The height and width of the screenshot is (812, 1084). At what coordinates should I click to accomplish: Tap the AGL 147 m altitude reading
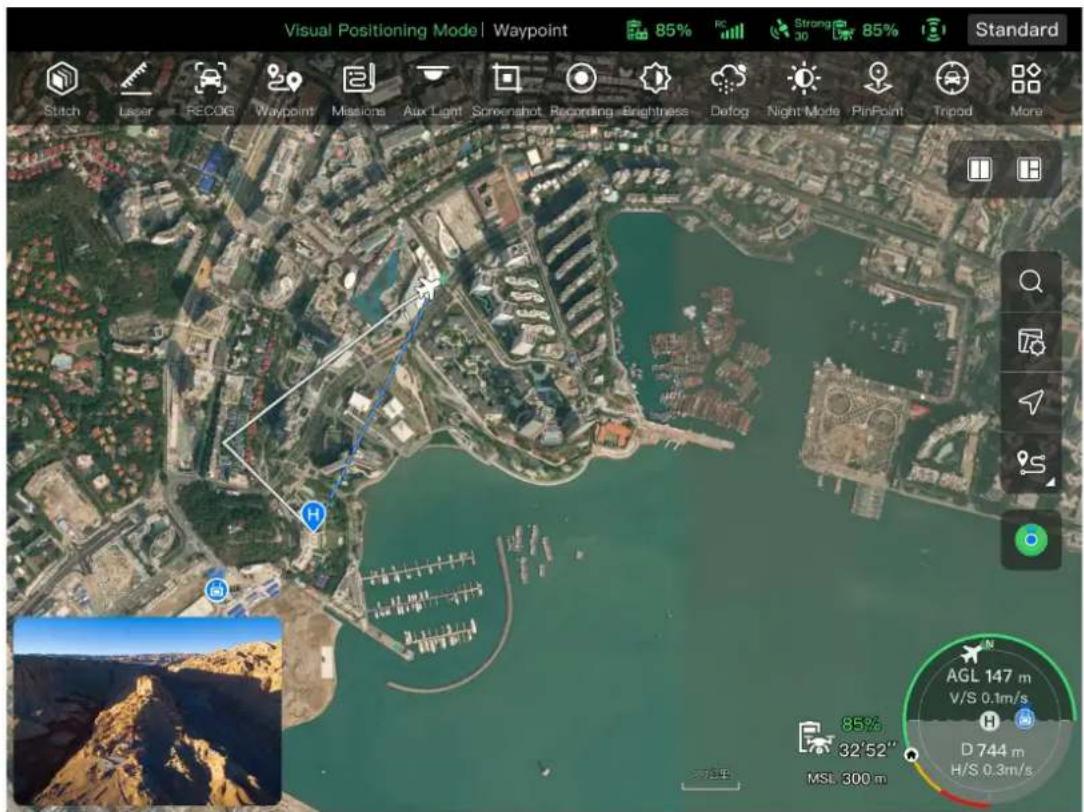pyautogui.click(x=988, y=676)
